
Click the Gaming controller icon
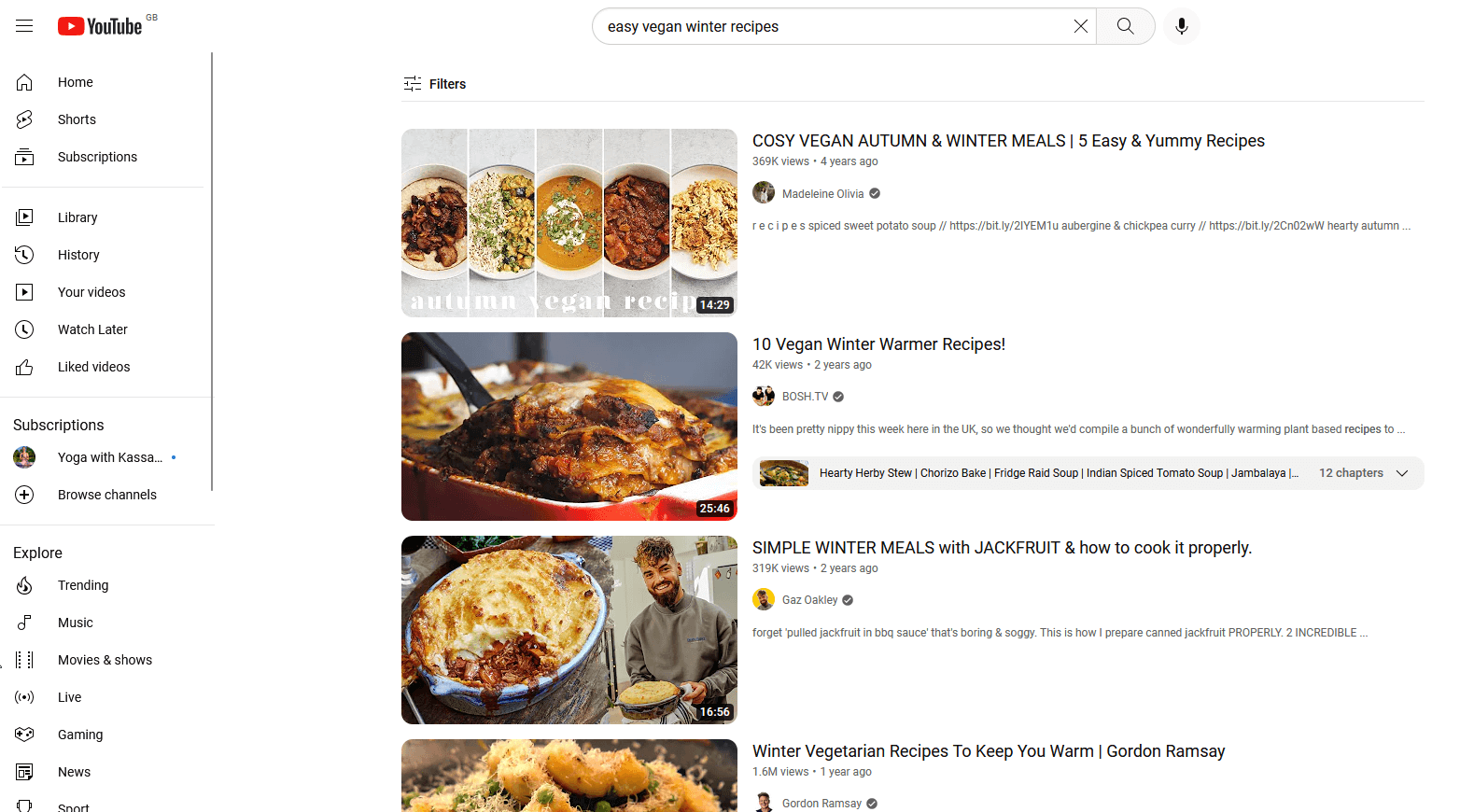coord(24,735)
